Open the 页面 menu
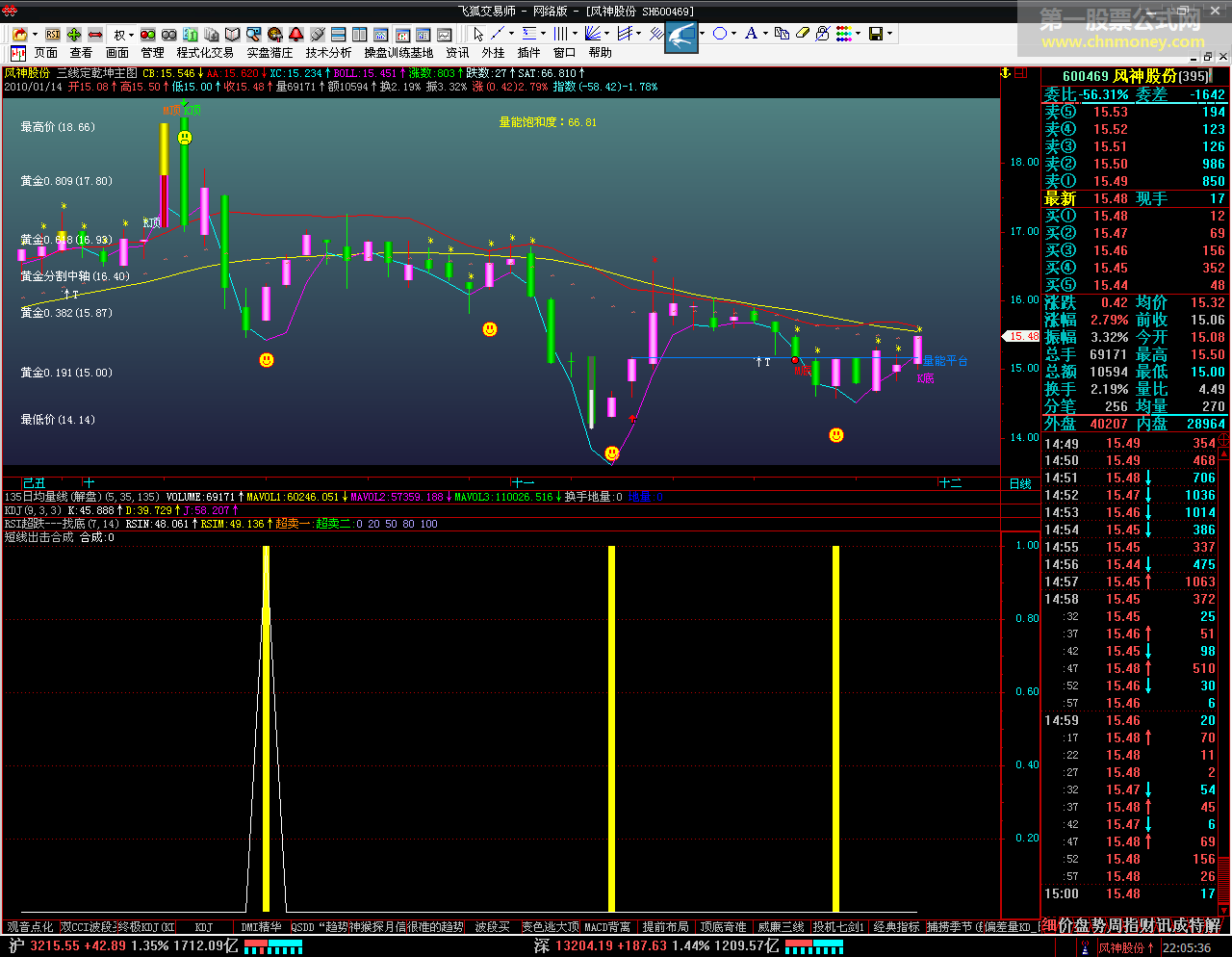The height and width of the screenshot is (957, 1232). (x=46, y=53)
